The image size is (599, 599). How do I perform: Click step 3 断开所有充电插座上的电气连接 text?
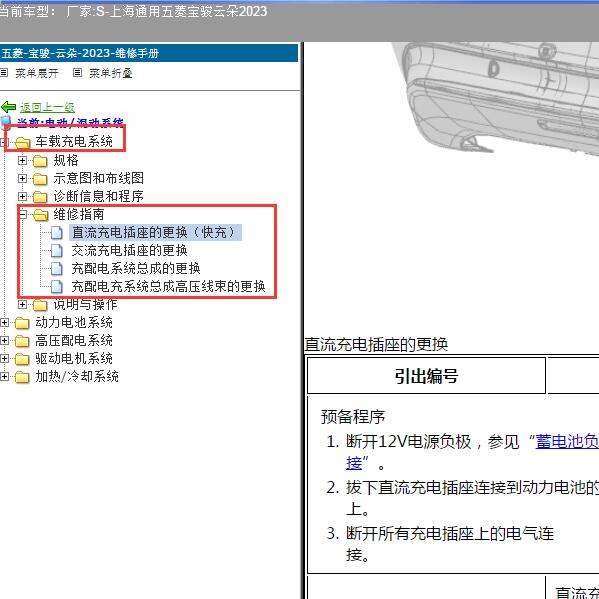(450, 545)
